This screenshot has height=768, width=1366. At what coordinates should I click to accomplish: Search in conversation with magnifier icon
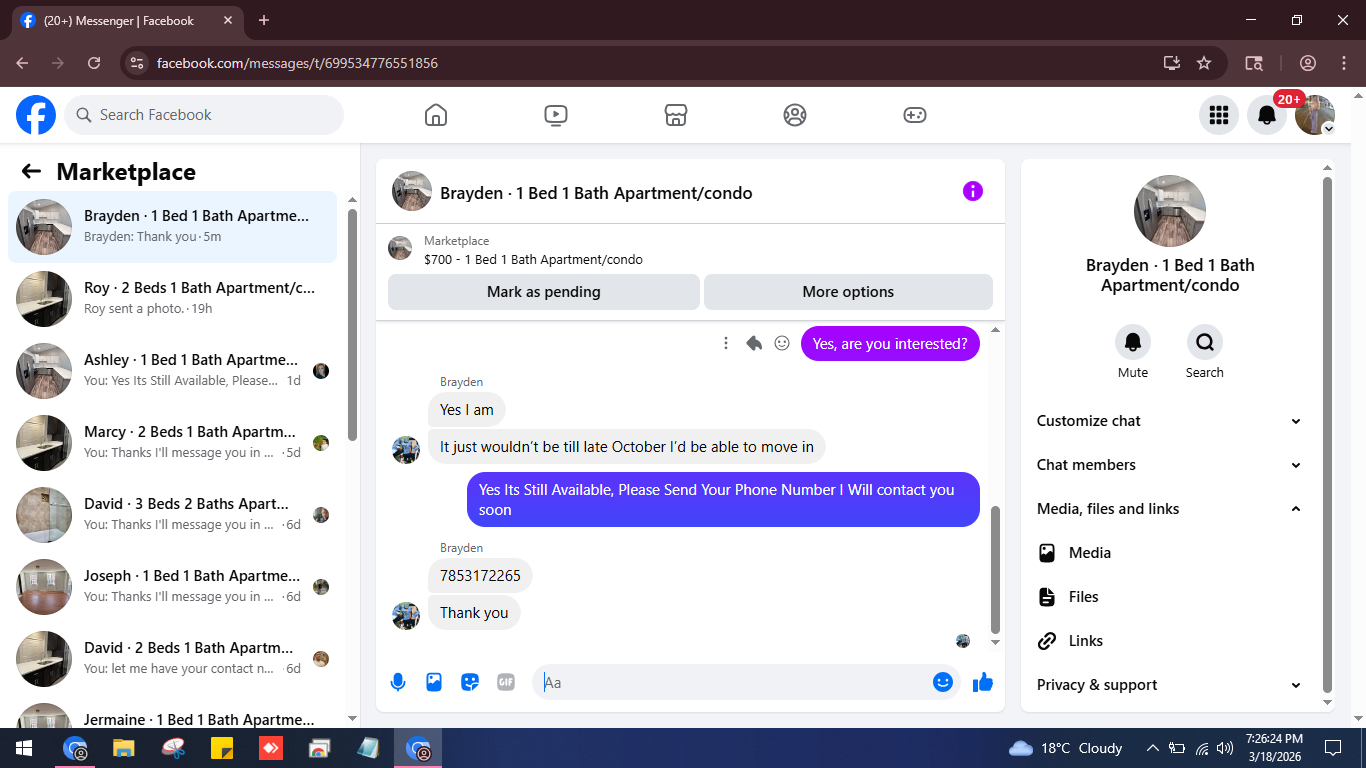(1205, 342)
